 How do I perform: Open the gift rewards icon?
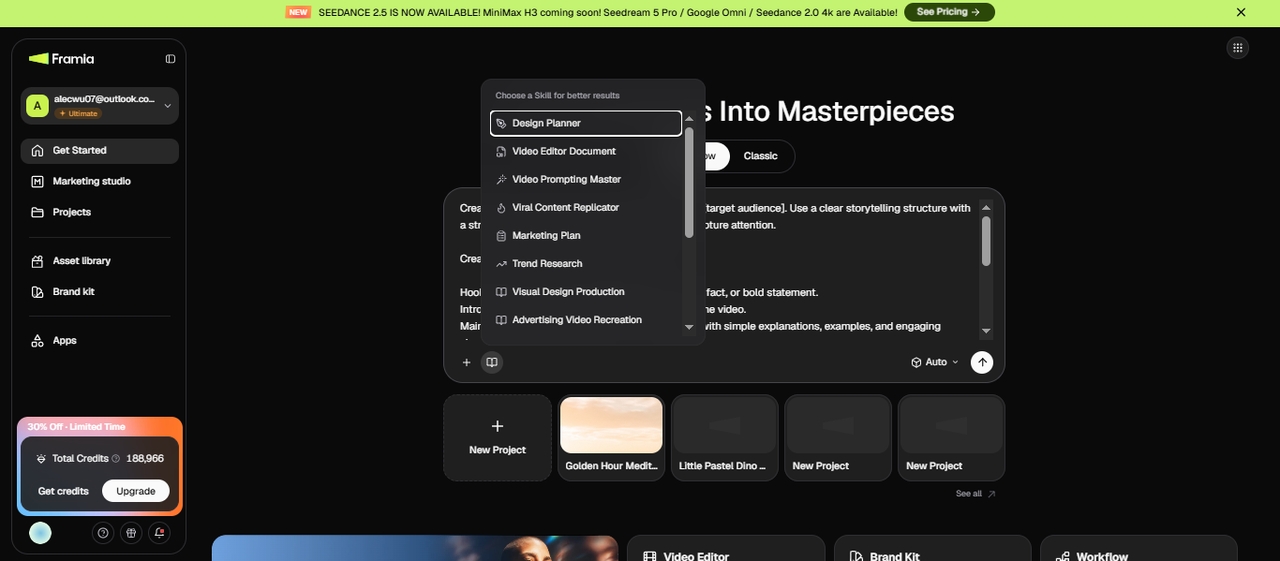tap(130, 533)
